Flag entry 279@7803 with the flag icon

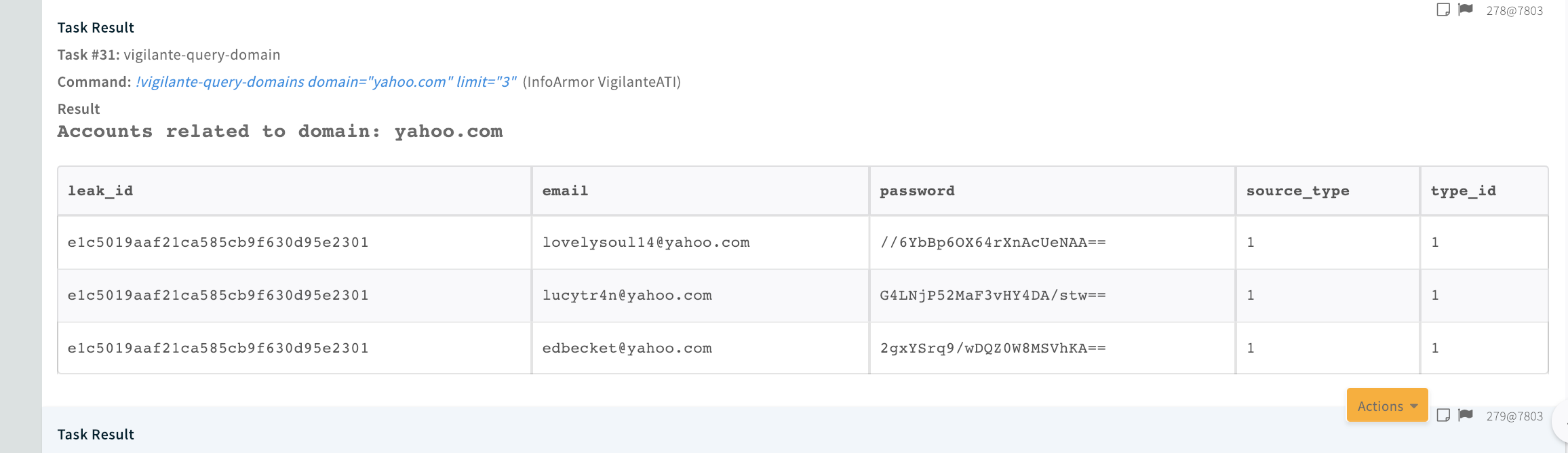pos(1466,415)
